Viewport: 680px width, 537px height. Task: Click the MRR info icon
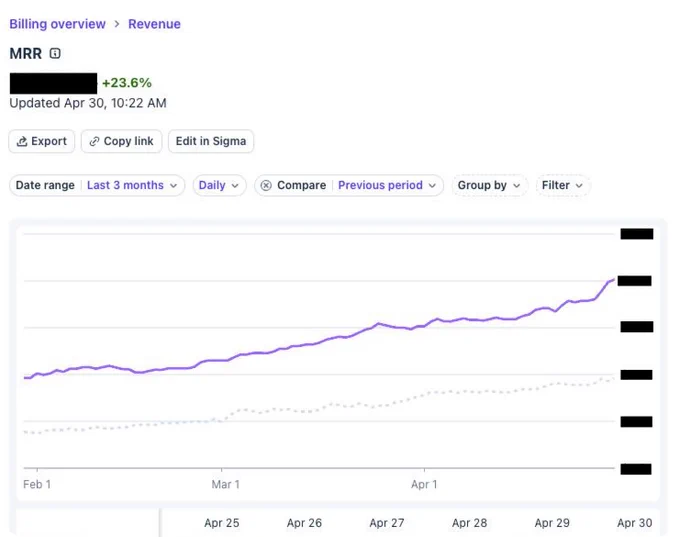click(x=55, y=53)
